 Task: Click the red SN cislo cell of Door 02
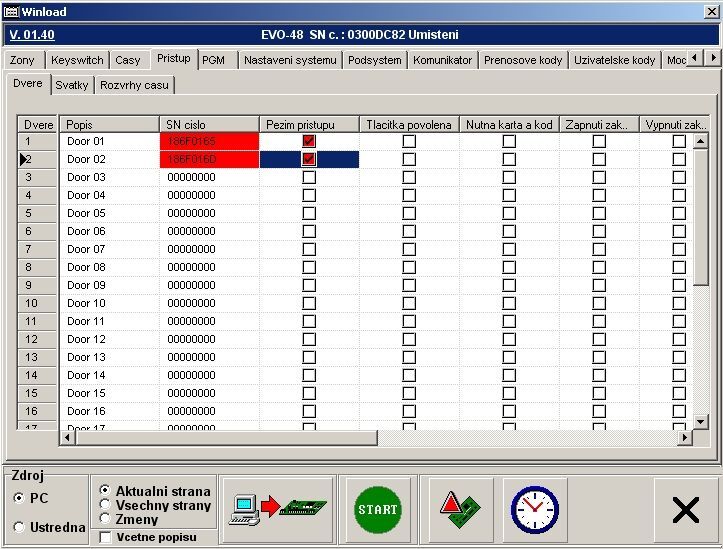pyautogui.click(x=208, y=159)
